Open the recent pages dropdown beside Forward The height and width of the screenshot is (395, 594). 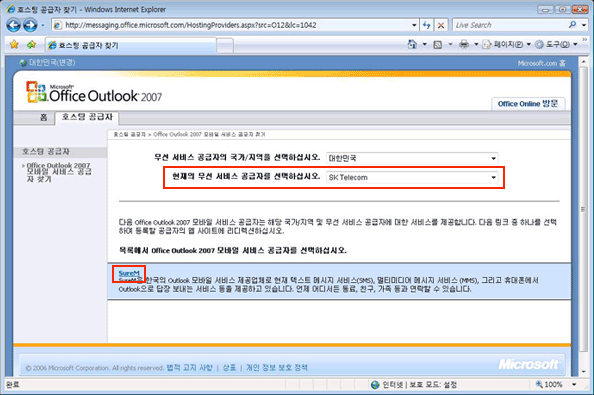(x=43, y=25)
